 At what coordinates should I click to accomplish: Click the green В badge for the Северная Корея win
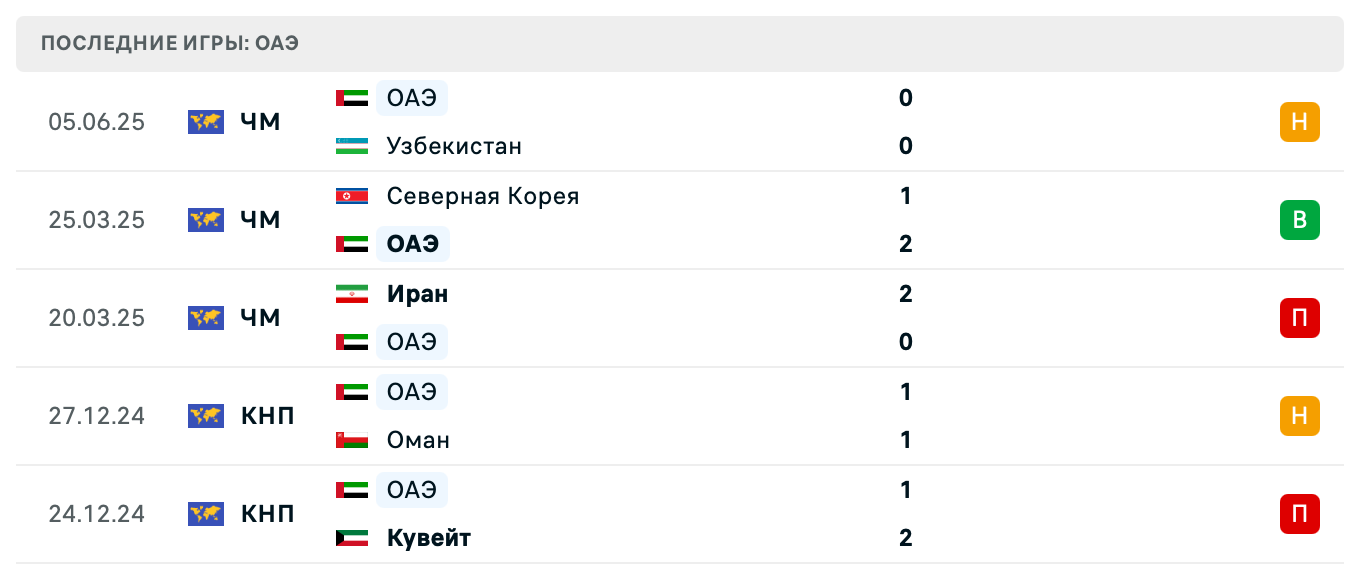tap(1299, 220)
